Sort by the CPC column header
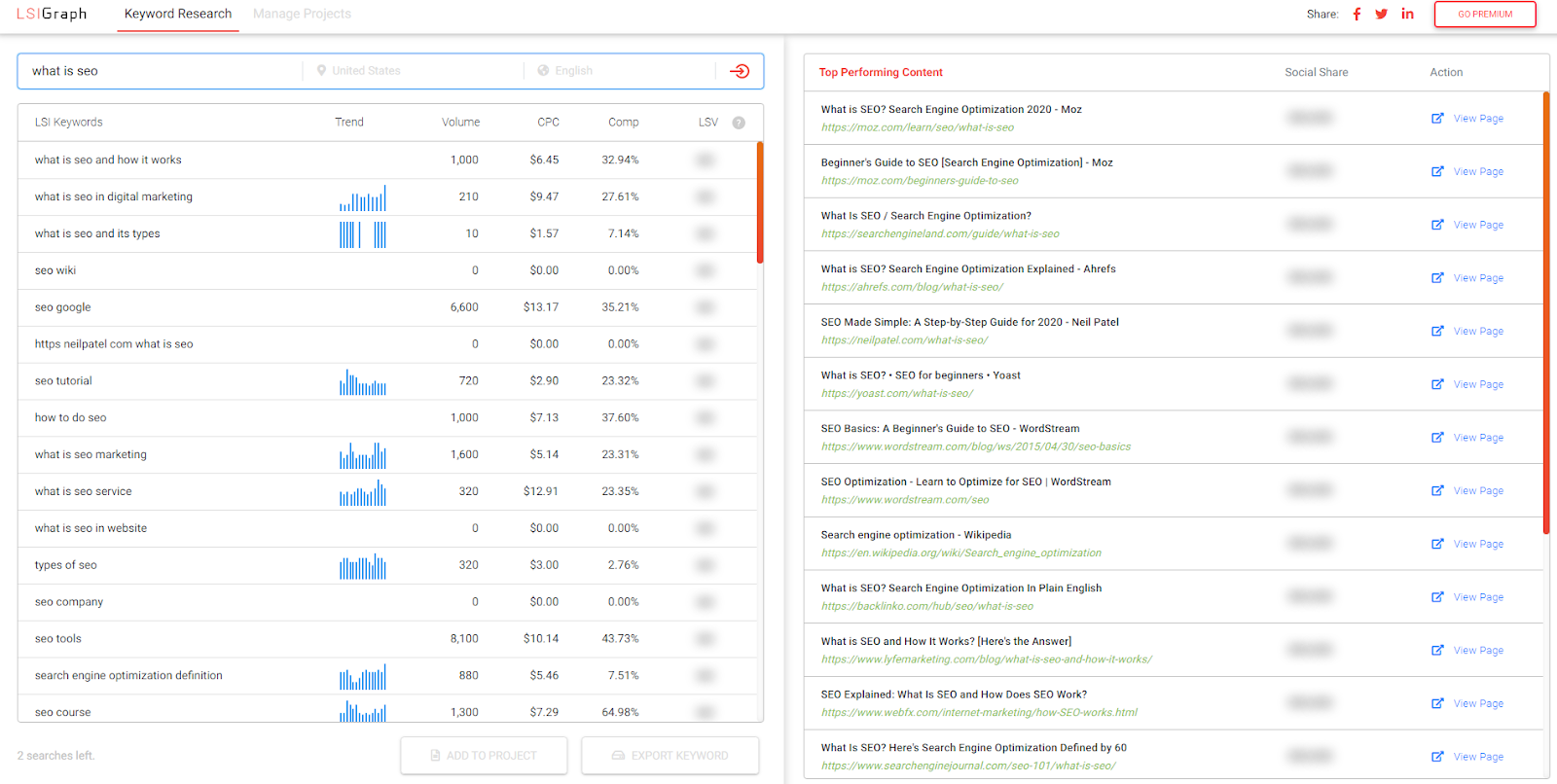The image size is (1557, 784). [x=548, y=123]
